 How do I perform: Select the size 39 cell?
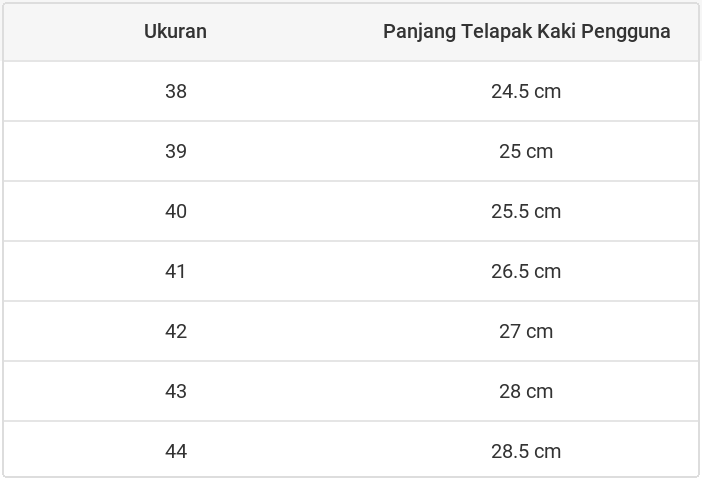(x=176, y=151)
